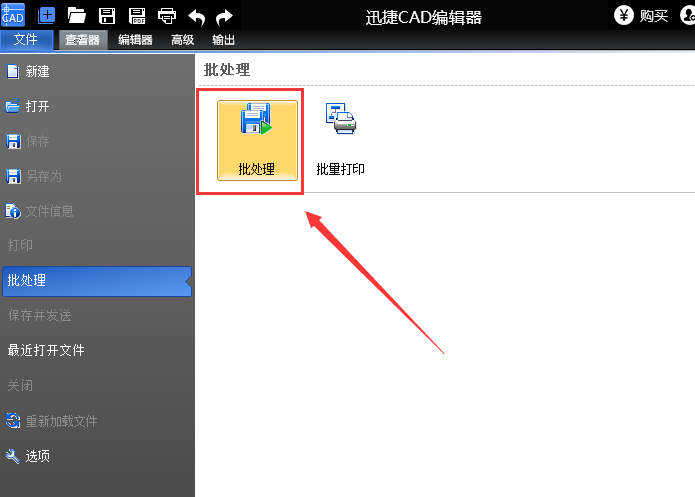Viewport: 695px width, 497px height.
Task: Launch the 批处理 batch process button
Action: click(x=257, y=141)
